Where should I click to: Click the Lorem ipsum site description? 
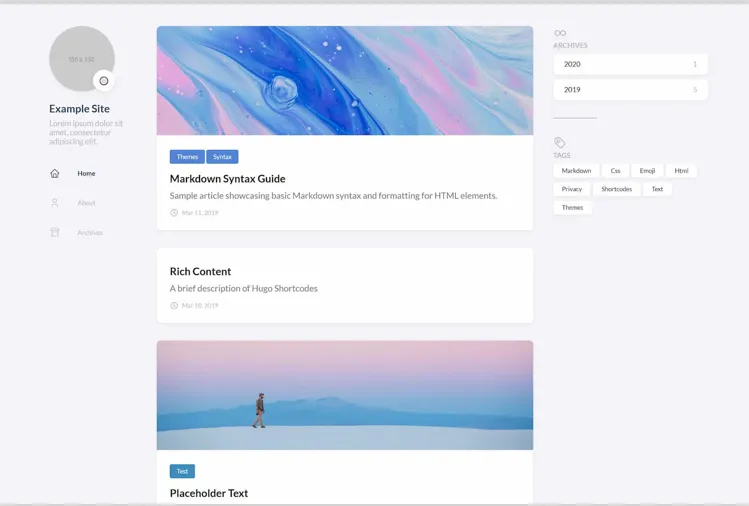(86, 132)
